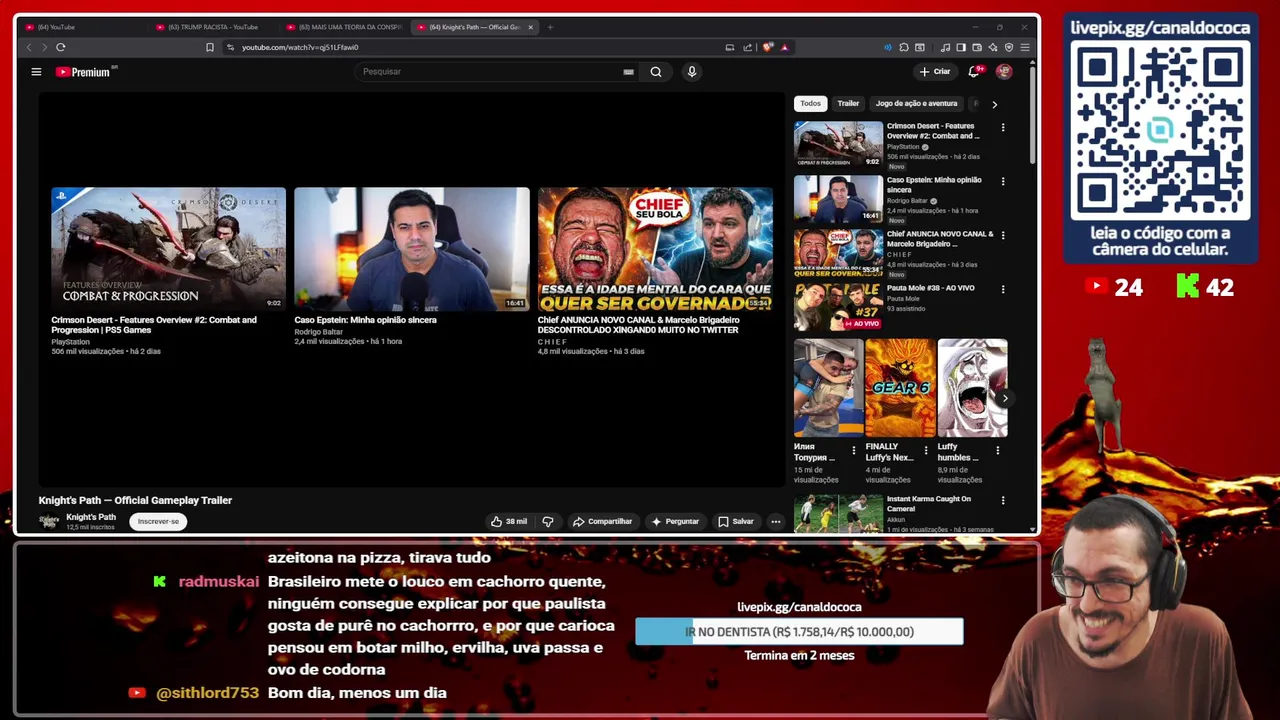Reload the page with browser refresh icon
Viewport: 1280px width, 720px height.
(61, 47)
